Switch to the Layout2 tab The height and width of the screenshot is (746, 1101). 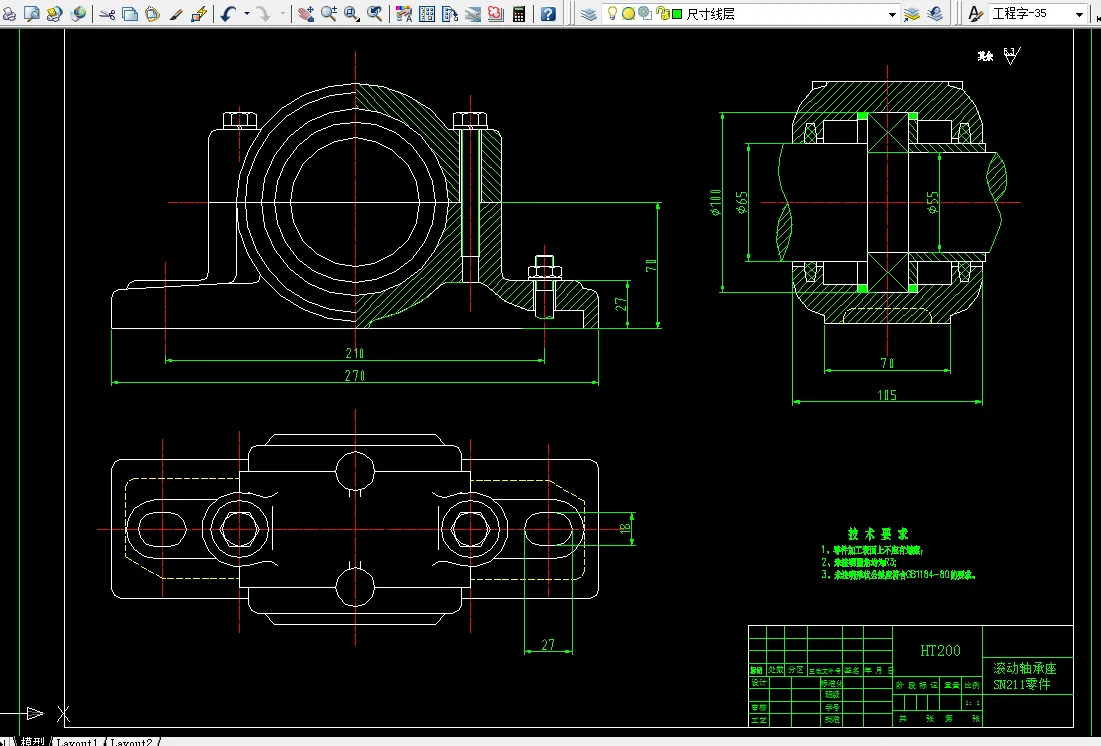coord(131,742)
